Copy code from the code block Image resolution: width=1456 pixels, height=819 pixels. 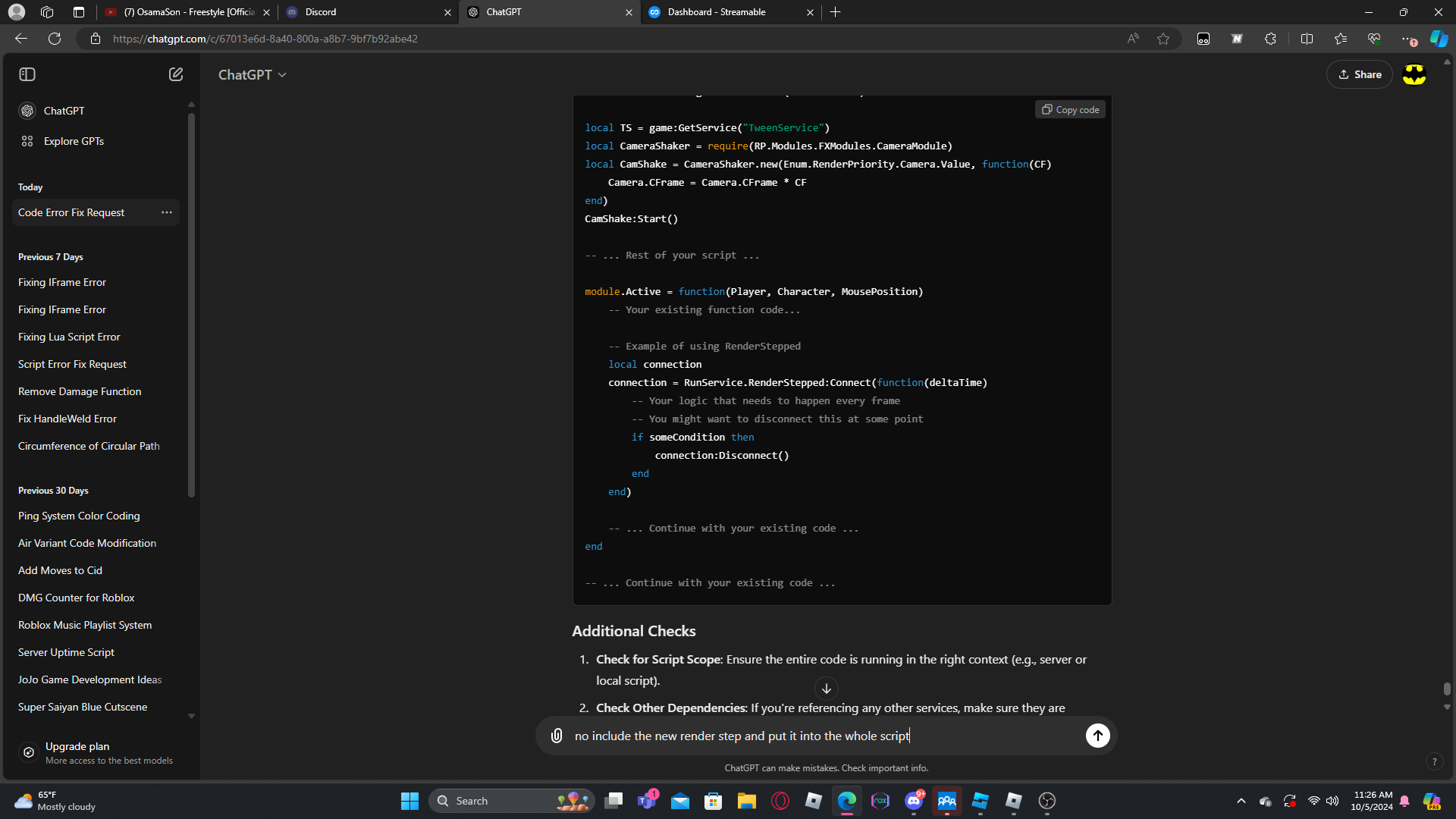1070,110
